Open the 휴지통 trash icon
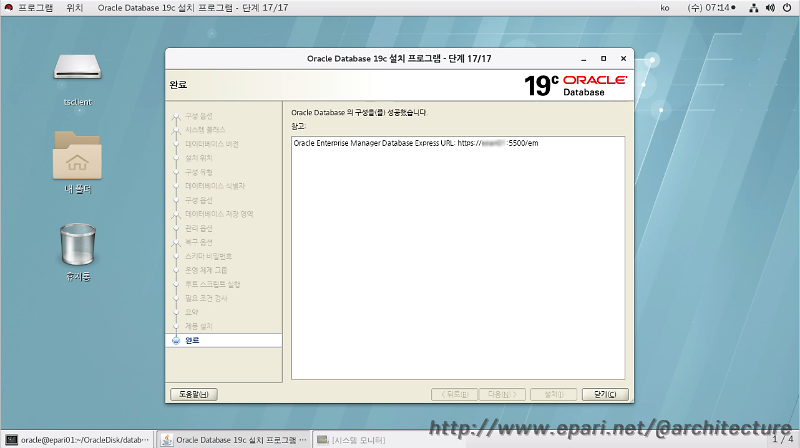 point(78,244)
